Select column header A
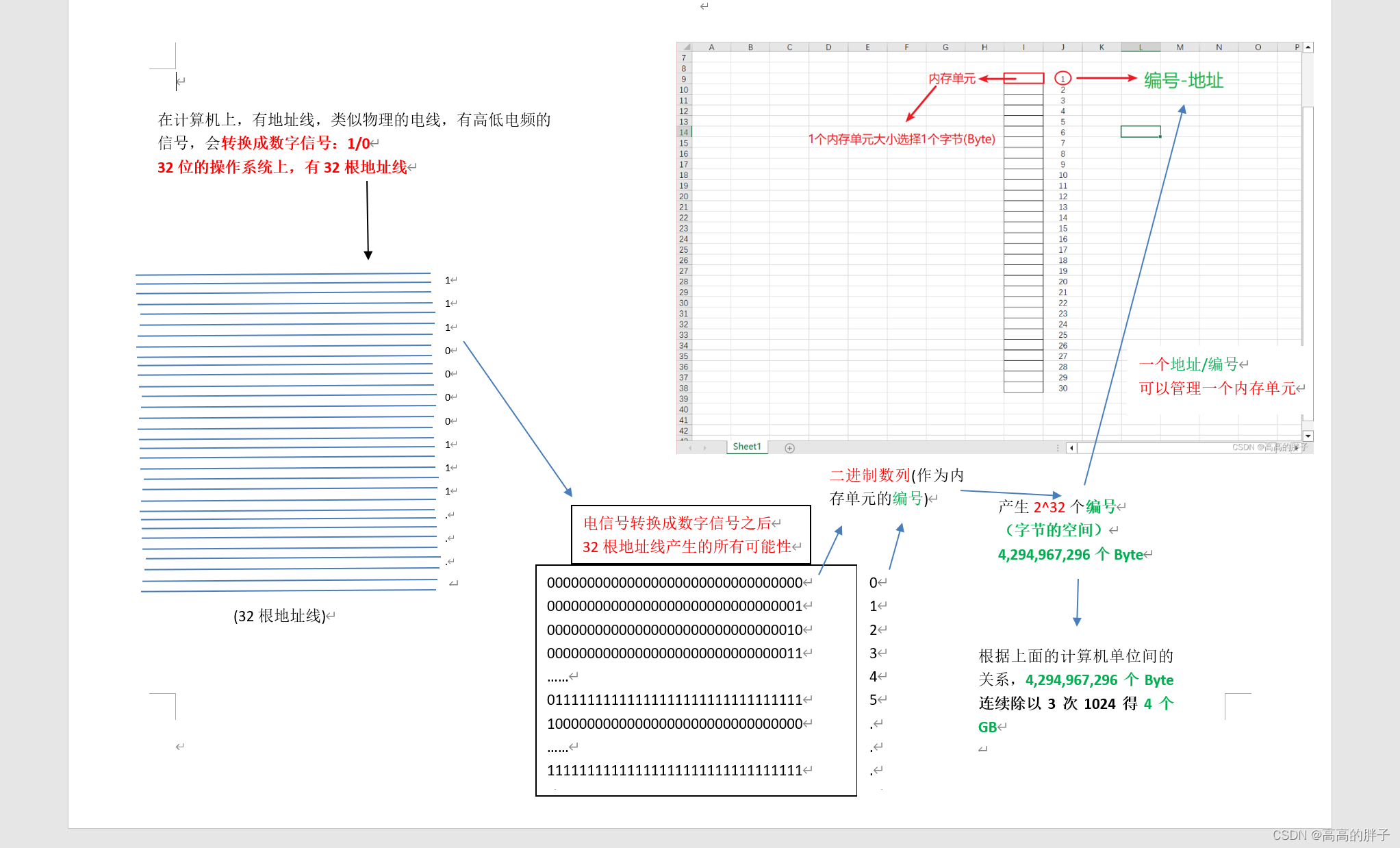1400x848 pixels. click(711, 47)
